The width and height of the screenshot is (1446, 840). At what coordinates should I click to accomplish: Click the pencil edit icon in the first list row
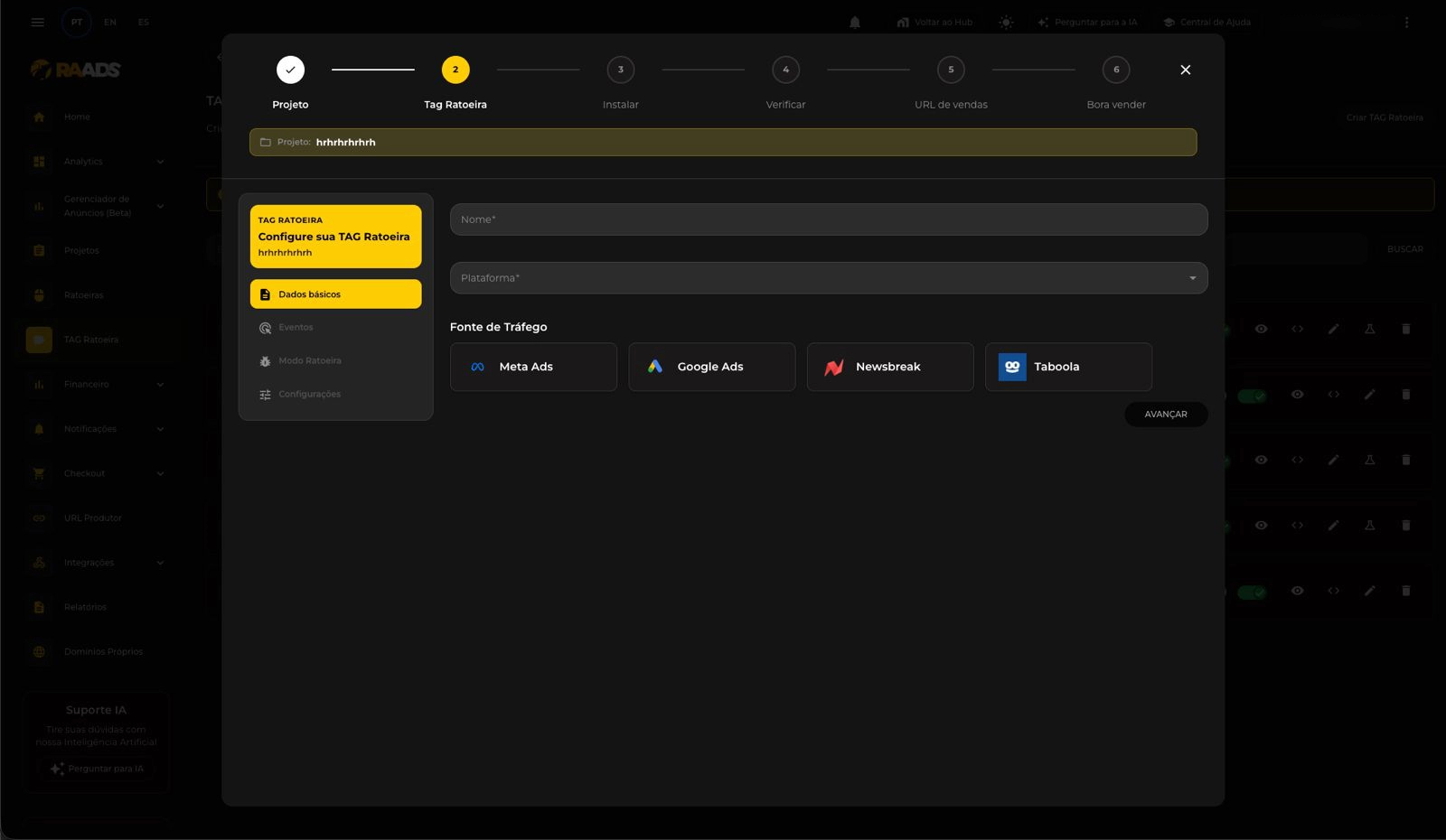tap(1333, 329)
